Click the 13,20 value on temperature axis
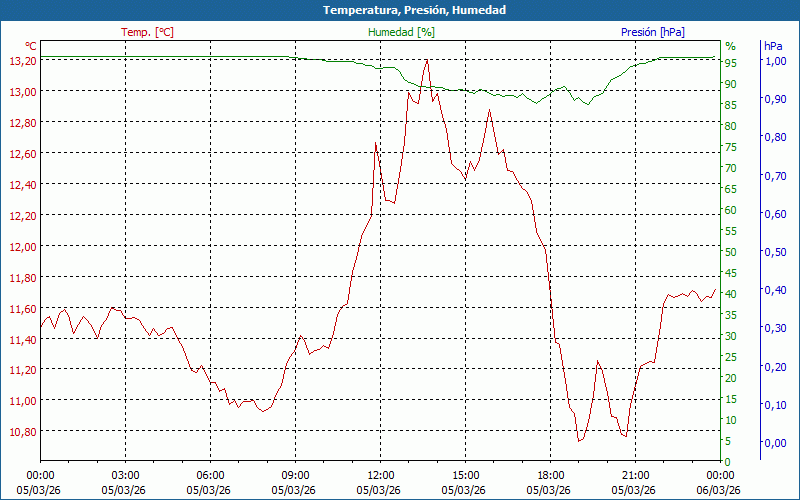Viewport: 800px width, 500px height. 22,61
